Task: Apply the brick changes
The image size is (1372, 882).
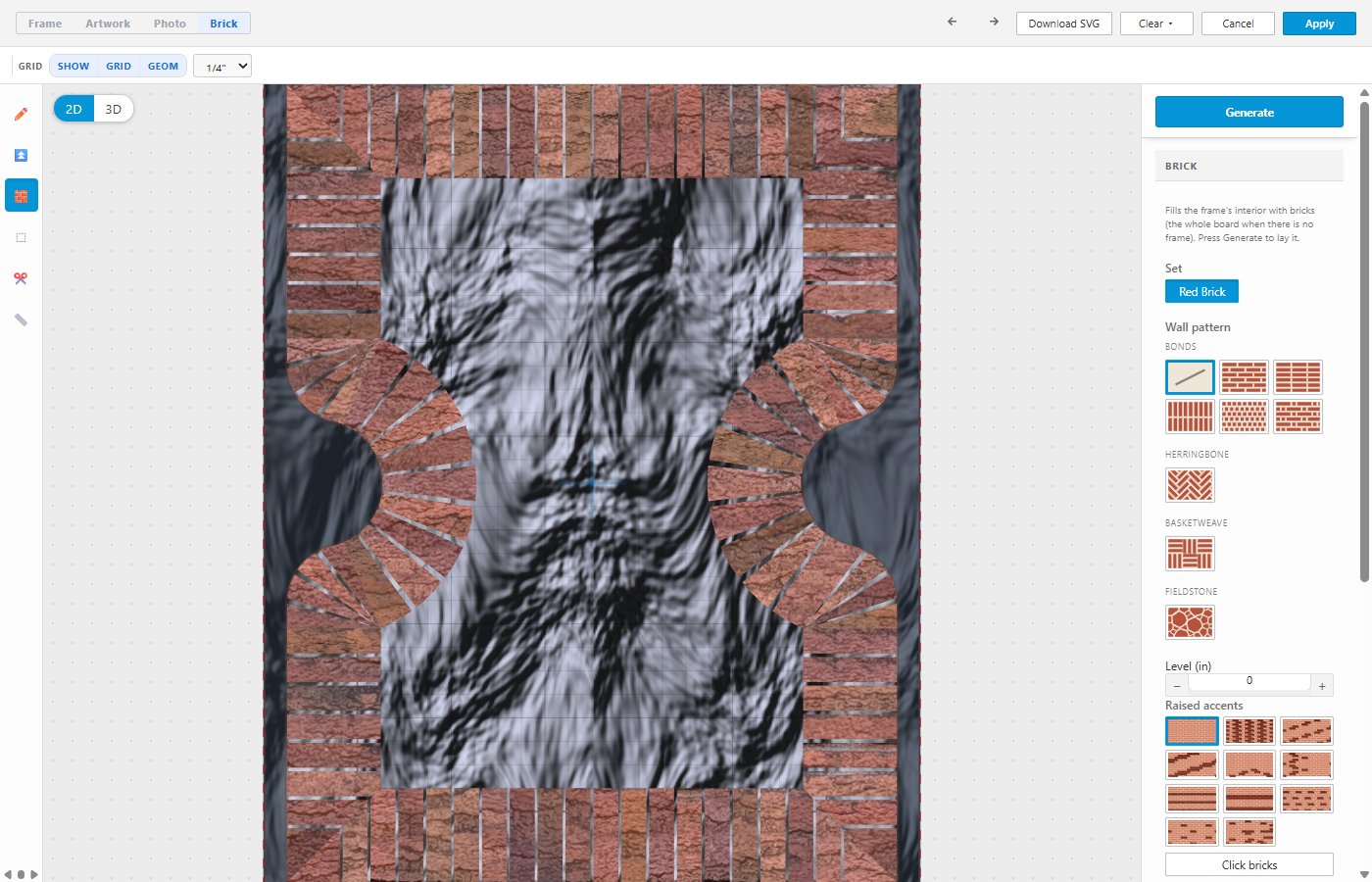Action: (x=1319, y=24)
